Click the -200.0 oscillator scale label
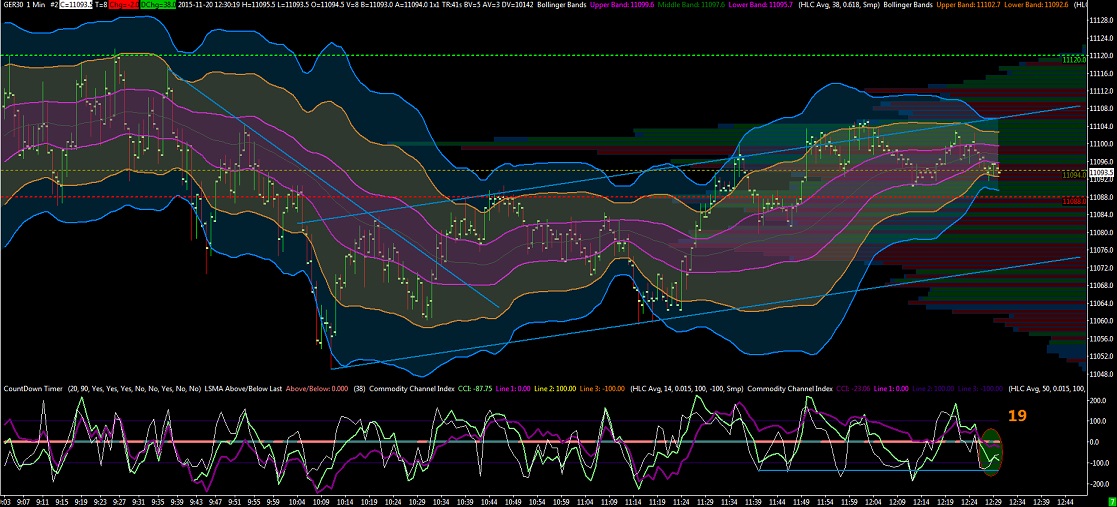Viewport: 1117px width, 507px height. 1101,484
